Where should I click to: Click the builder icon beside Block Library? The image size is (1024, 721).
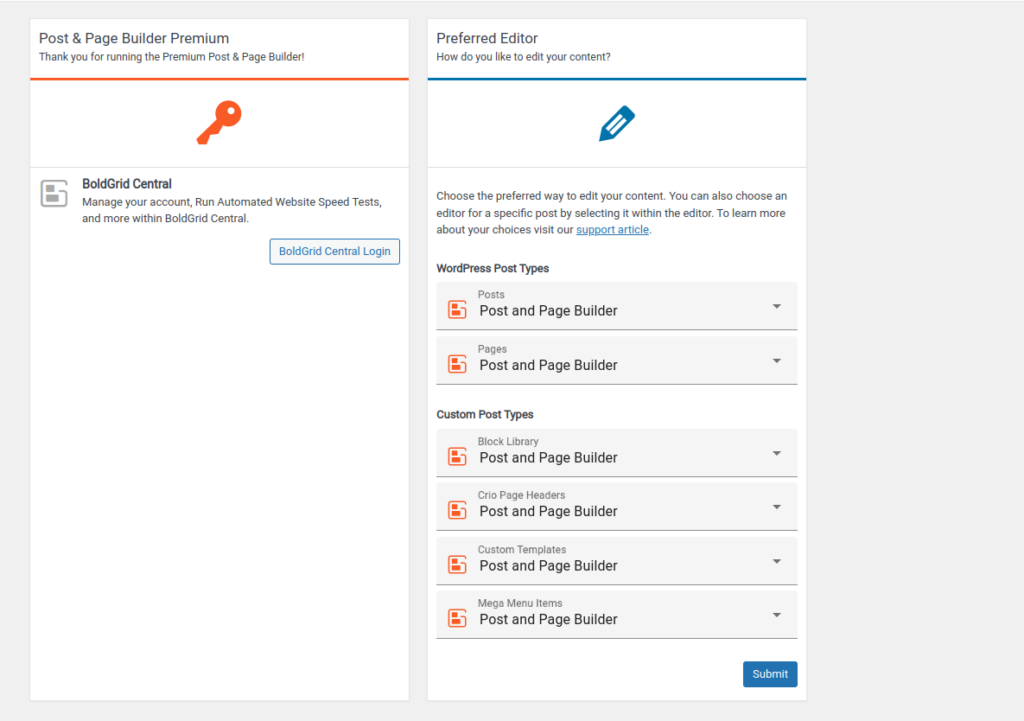click(457, 457)
